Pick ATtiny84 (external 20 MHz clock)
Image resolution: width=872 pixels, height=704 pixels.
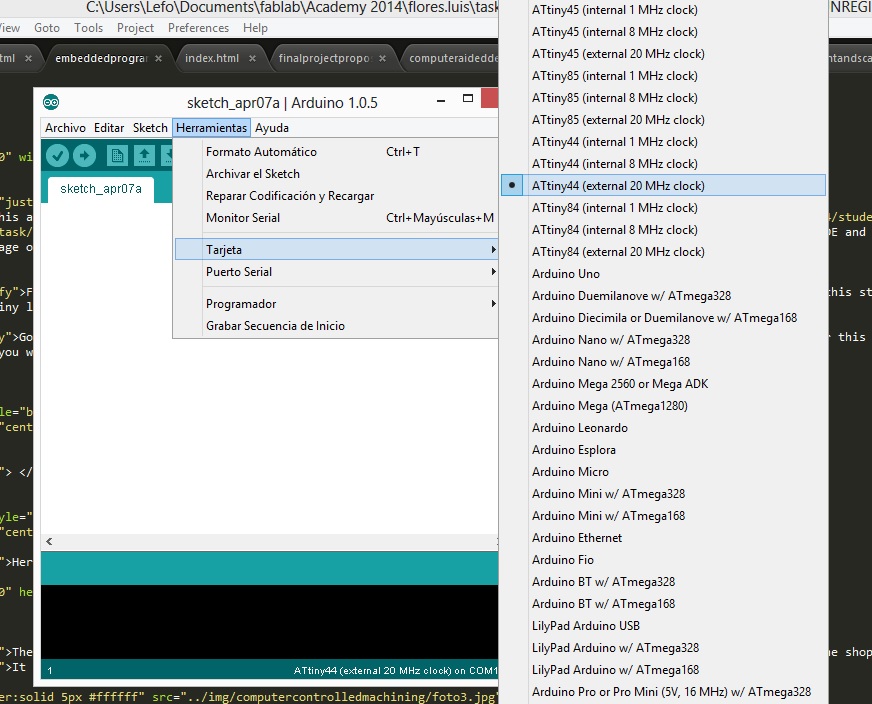[663, 252]
